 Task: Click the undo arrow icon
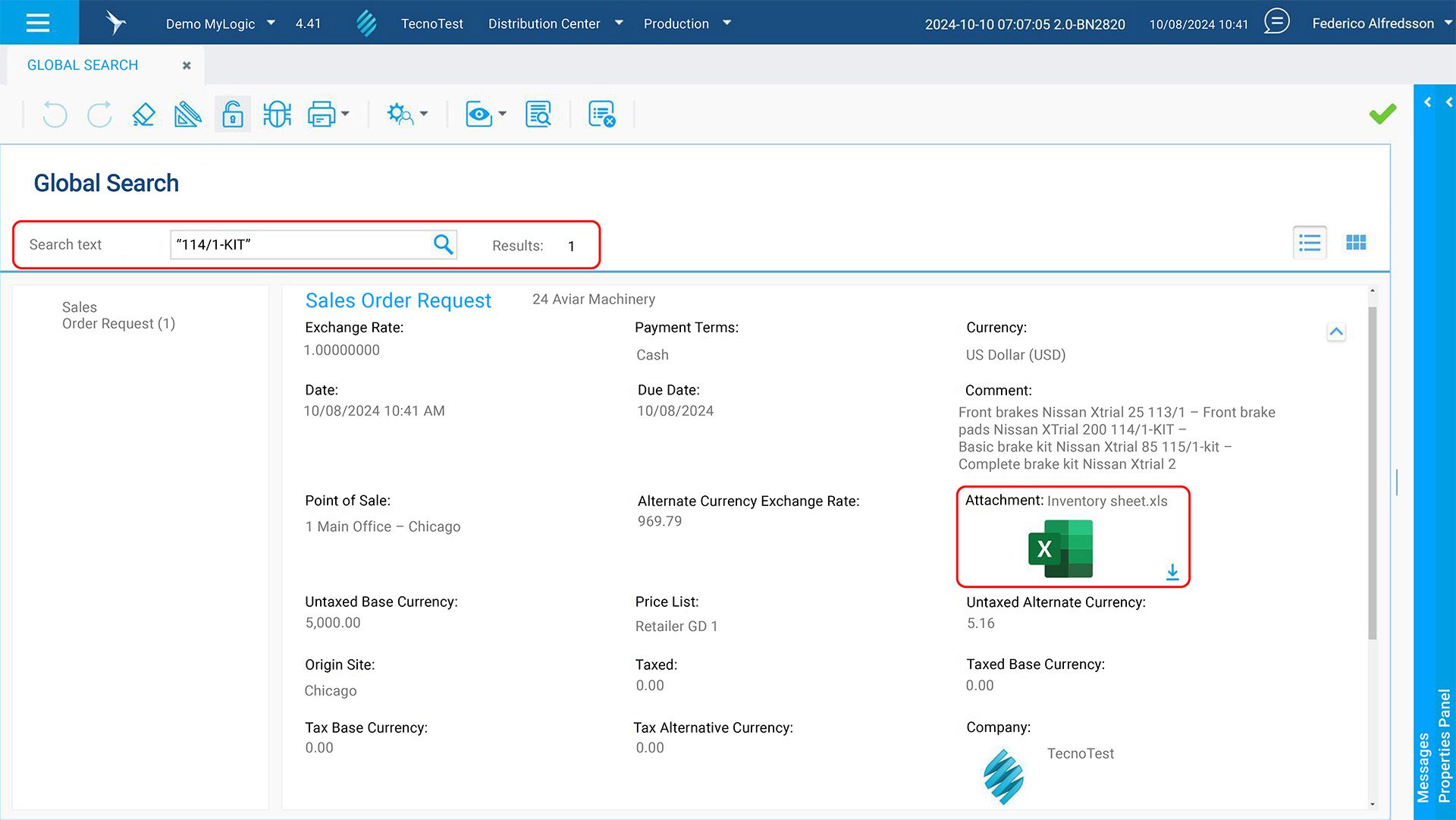55,115
